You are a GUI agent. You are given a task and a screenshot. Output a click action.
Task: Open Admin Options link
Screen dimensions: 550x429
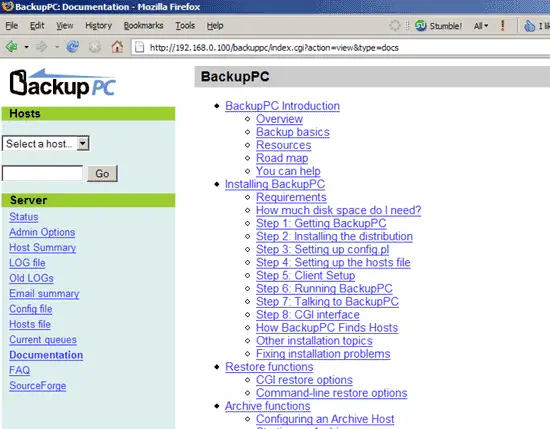coord(42,232)
